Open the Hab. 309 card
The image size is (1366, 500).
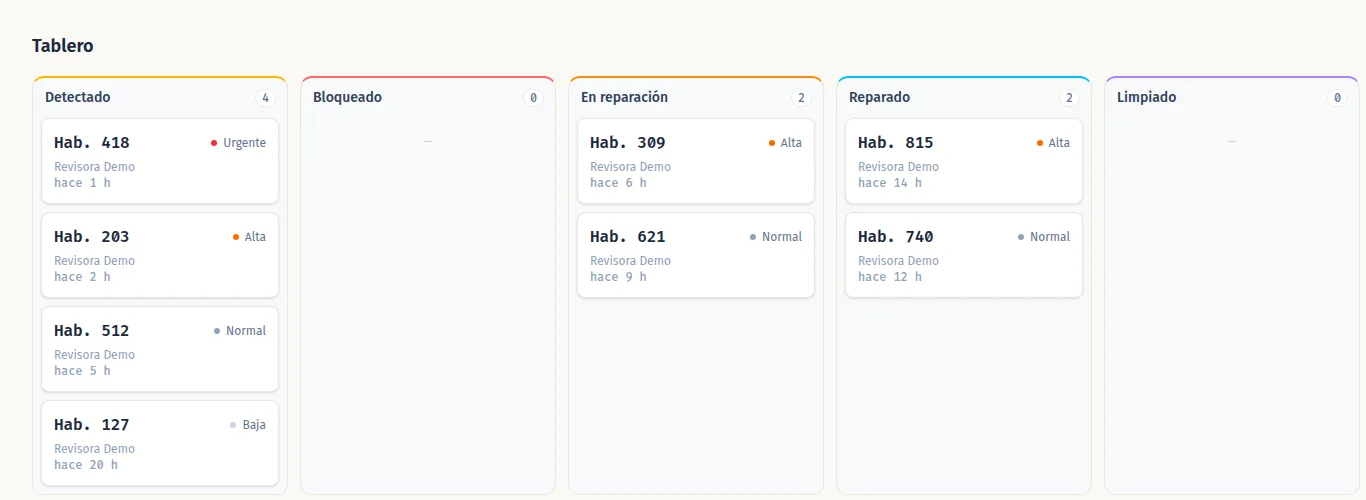(x=696, y=161)
